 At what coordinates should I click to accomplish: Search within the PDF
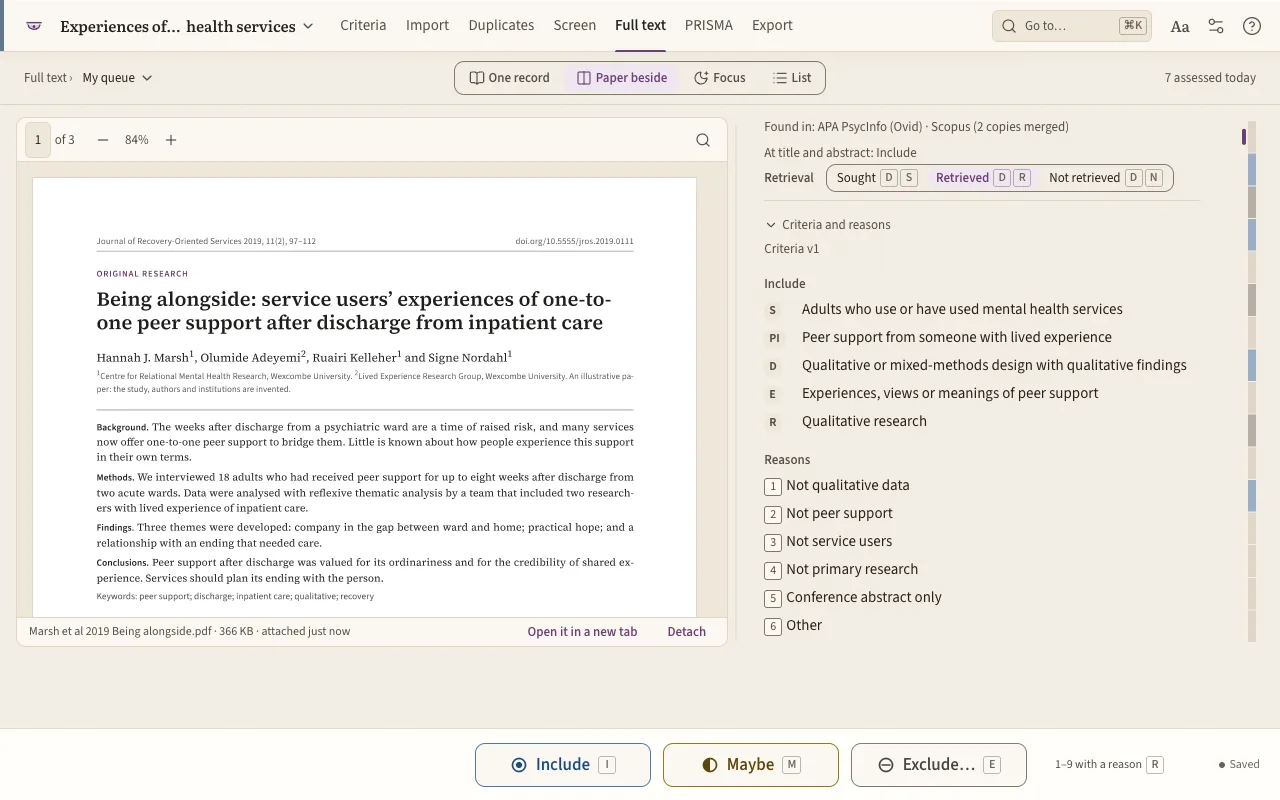click(x=703, y=140)
